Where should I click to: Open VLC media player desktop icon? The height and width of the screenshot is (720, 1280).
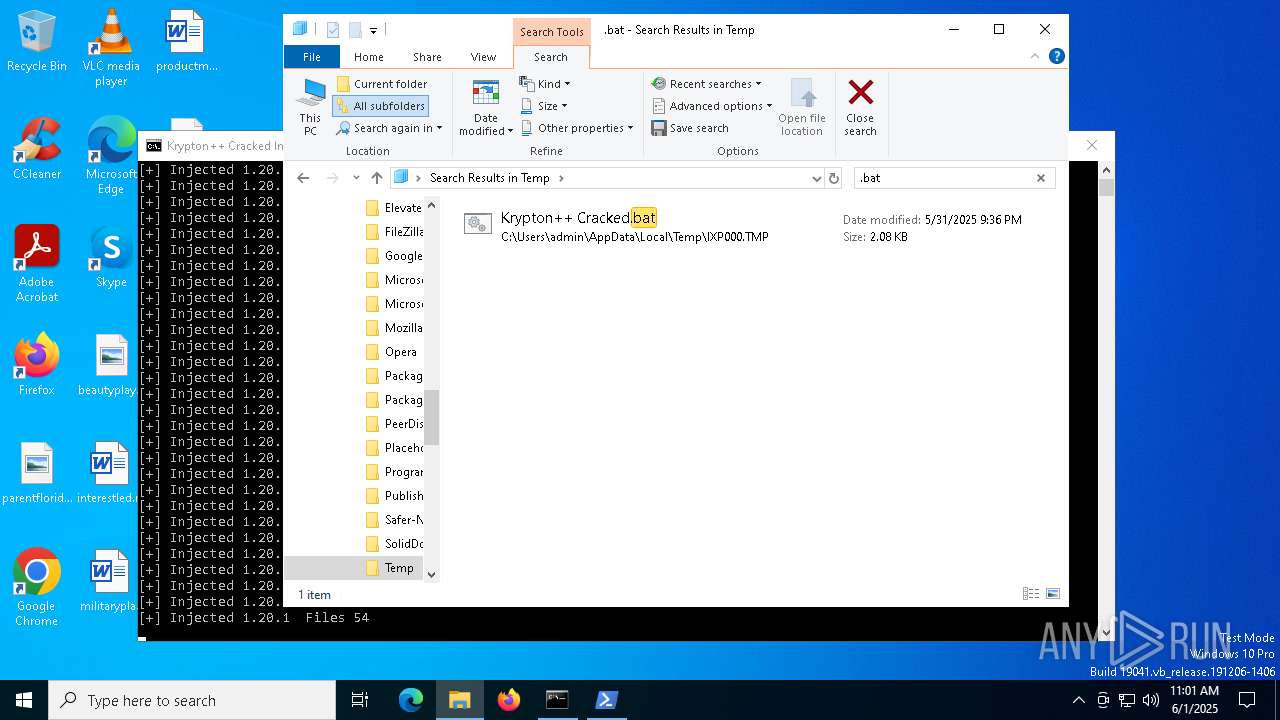coord(111,48)
